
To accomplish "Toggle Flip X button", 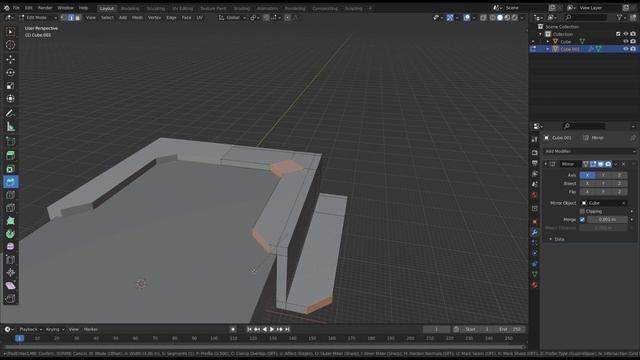I will [587, 192].
